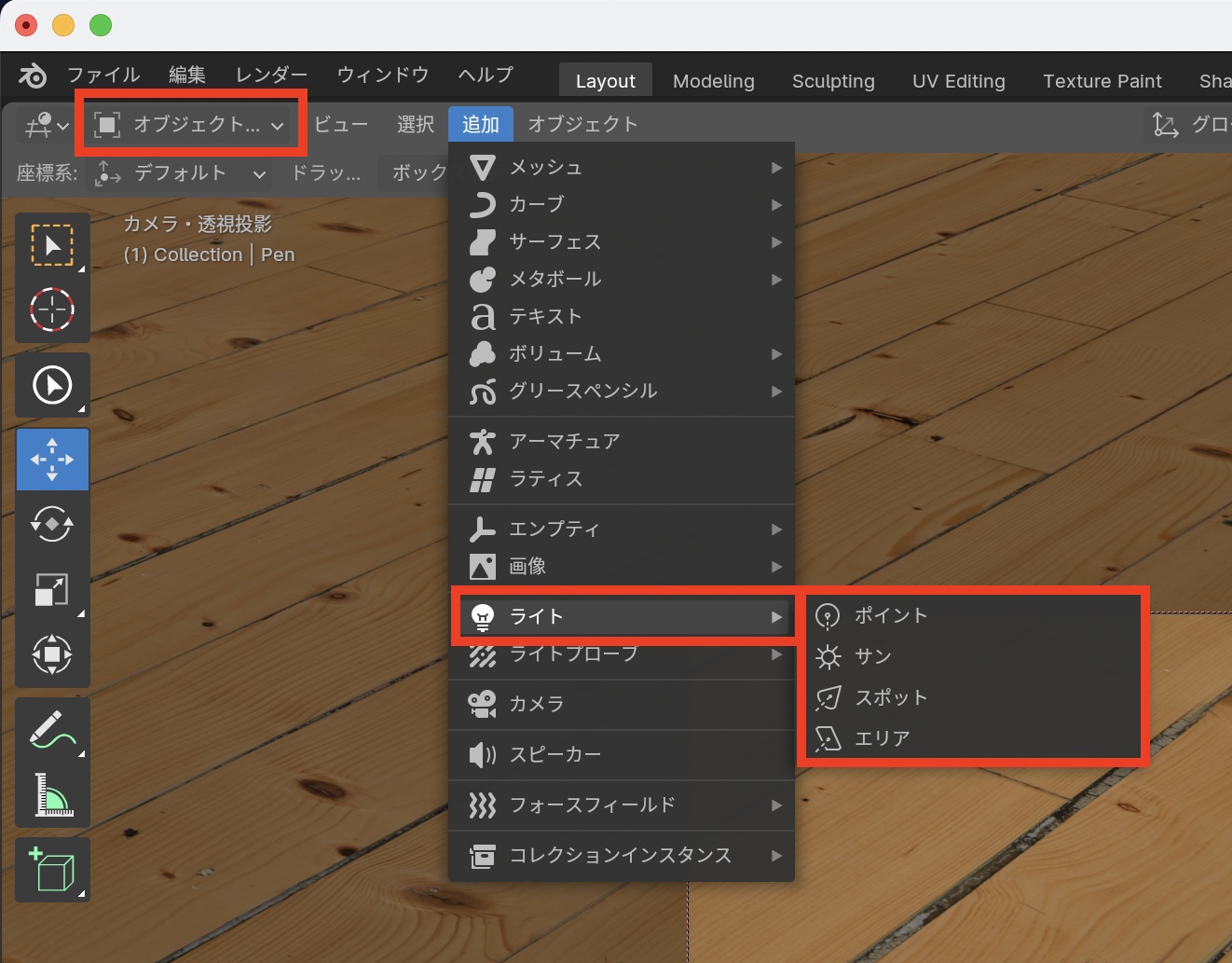Open the レンダー menu
This screenshot has height=963, width=1232.
(269, 75)
